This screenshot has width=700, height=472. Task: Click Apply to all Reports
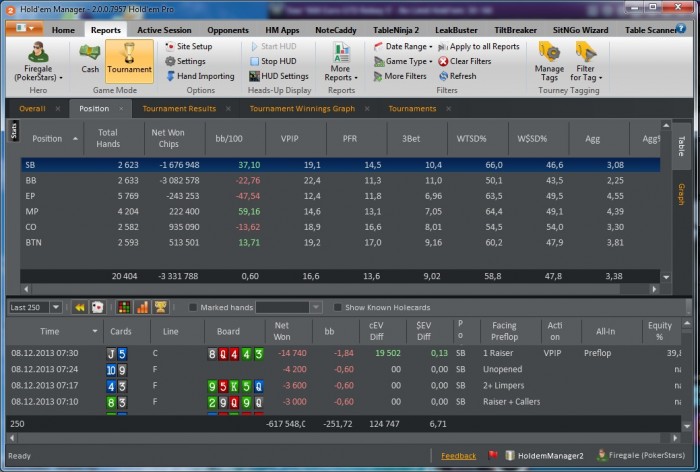point(479,46)
